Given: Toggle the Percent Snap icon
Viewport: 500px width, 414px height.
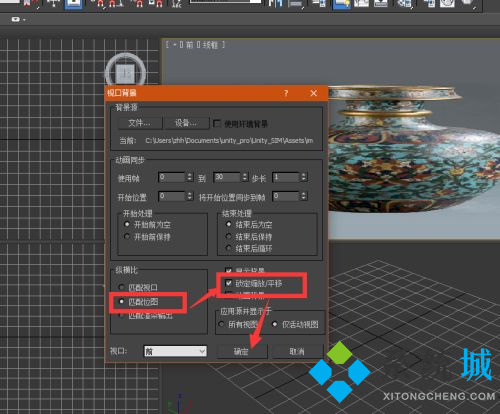Looking at the screenshot, I should [138, 3].
